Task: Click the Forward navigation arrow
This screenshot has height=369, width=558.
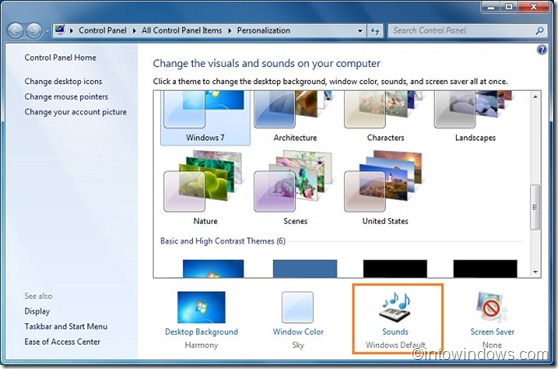Action: (35, 31)
